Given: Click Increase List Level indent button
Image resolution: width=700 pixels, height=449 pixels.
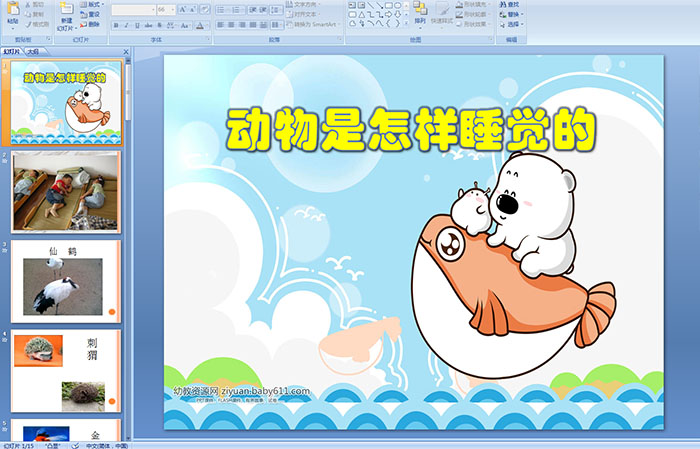Looking at the screenshot, I should pos(263,10).
